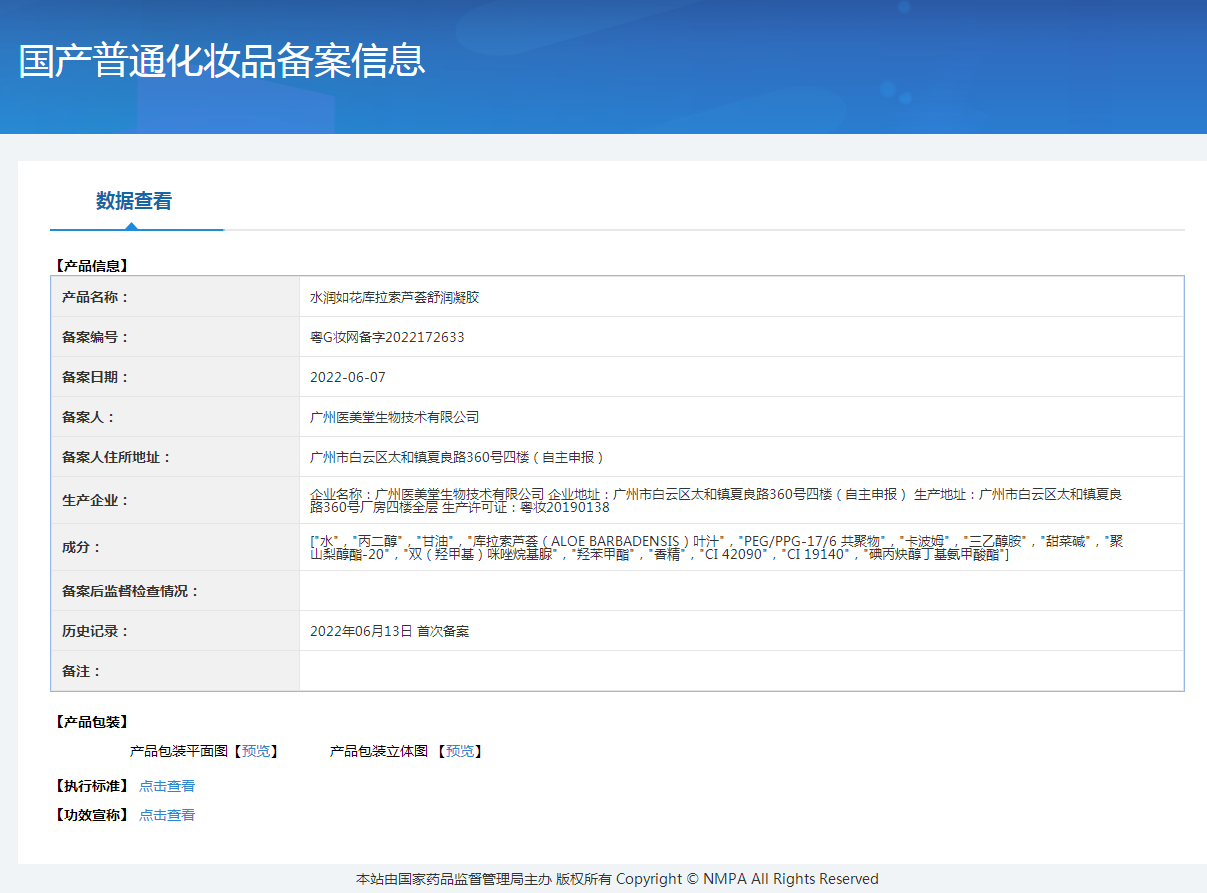The image size is (1207, 893).
Task: Click the 【产品包装】 section heading
Action: click(91, 722)
